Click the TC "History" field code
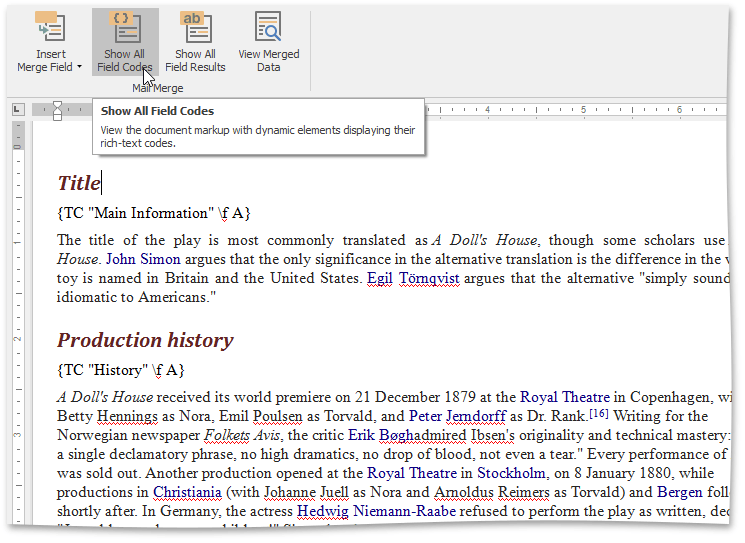Screen dimensions: 745x543 point(120,370)
